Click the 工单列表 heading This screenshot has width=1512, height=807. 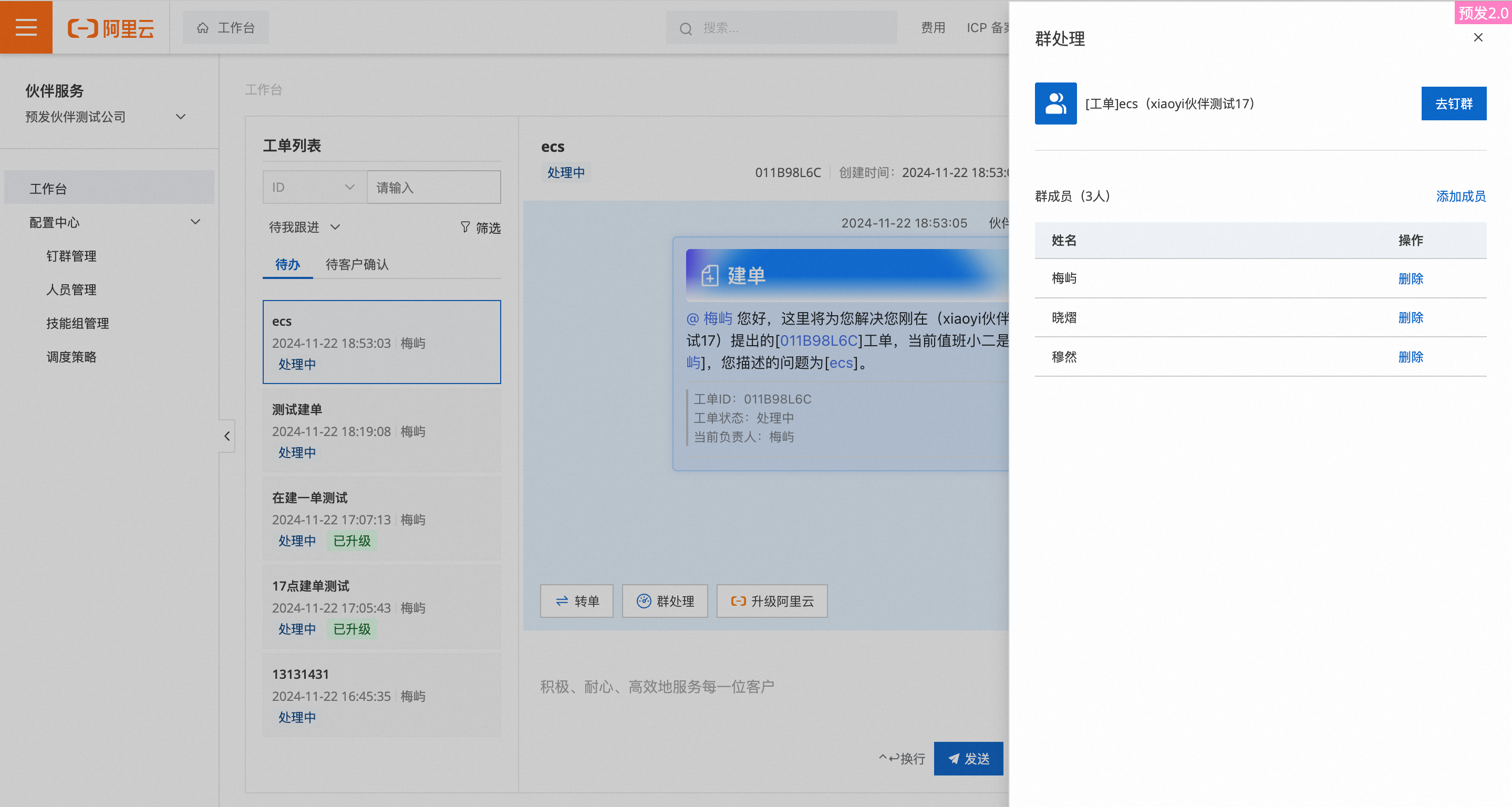tap(292, 146)
